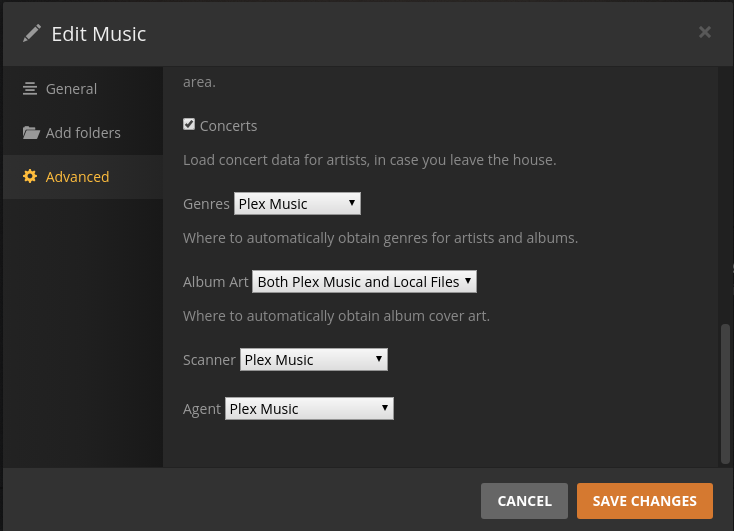Click the Album Art field label

click(x=215, y=282)
